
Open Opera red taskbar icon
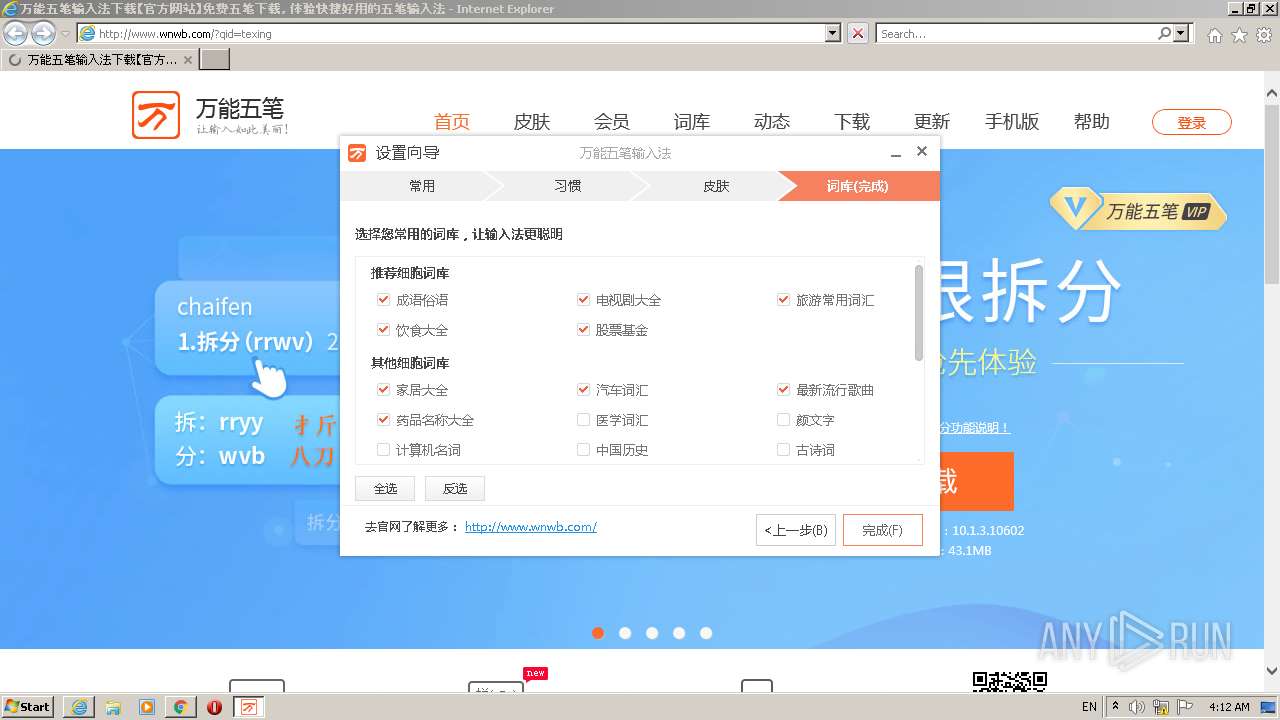214,707
